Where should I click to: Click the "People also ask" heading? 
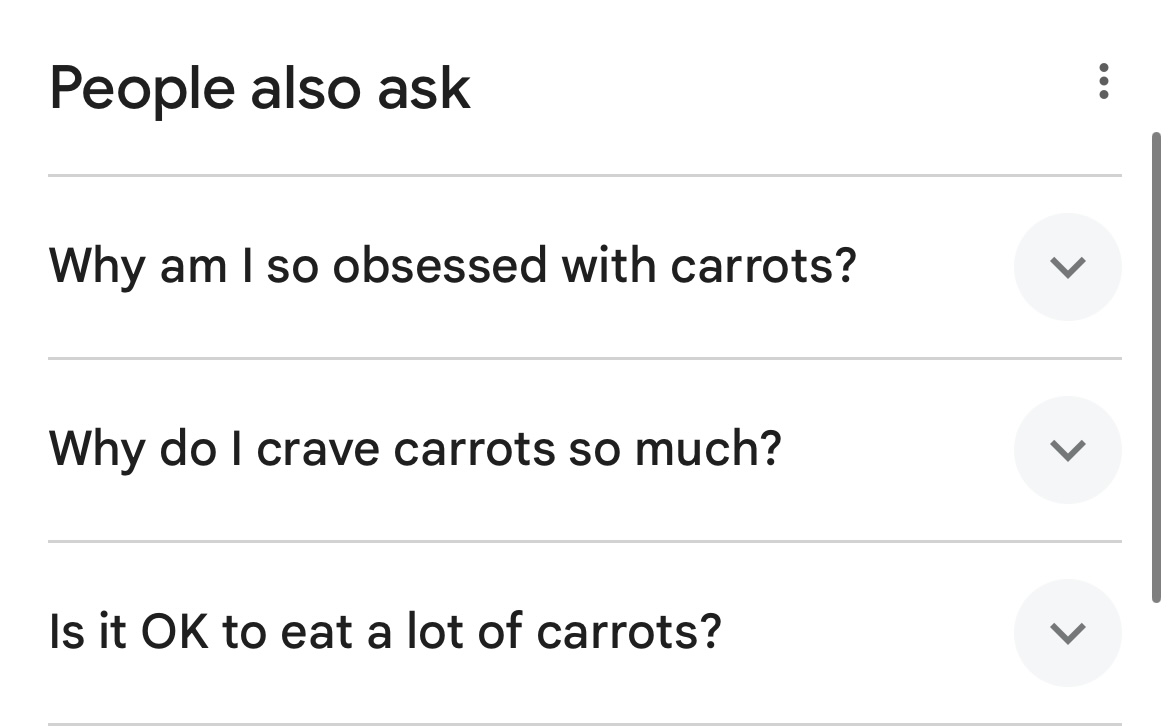pos(259,88)
